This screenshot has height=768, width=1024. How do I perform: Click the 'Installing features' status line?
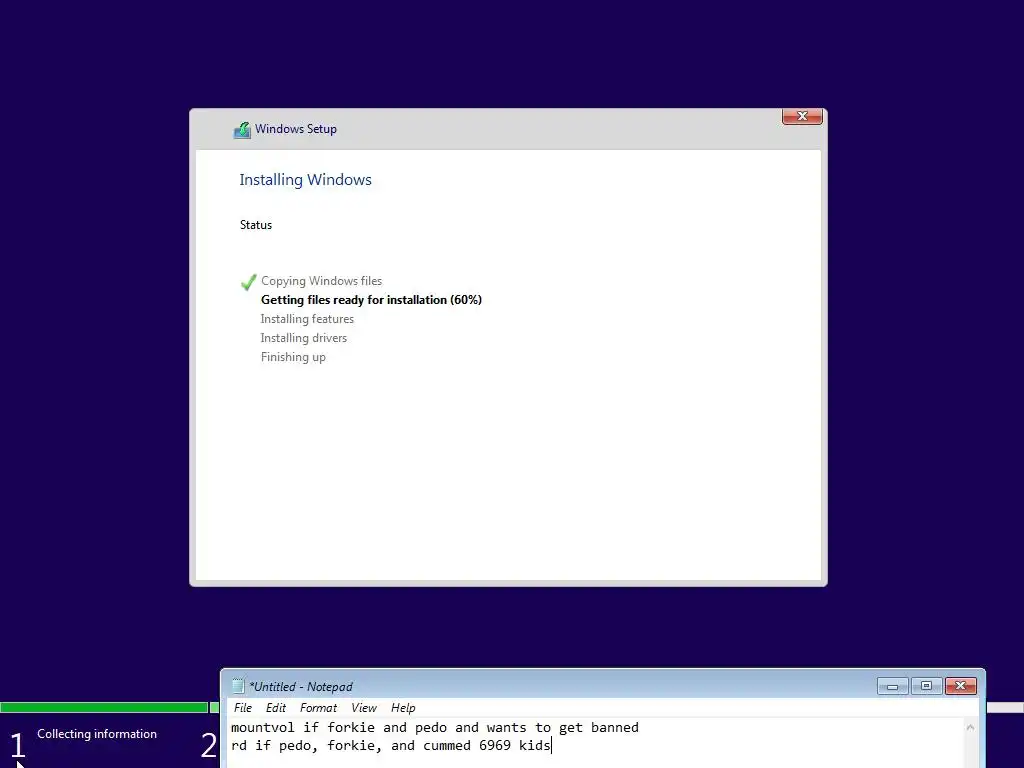(x=307, y=319)
